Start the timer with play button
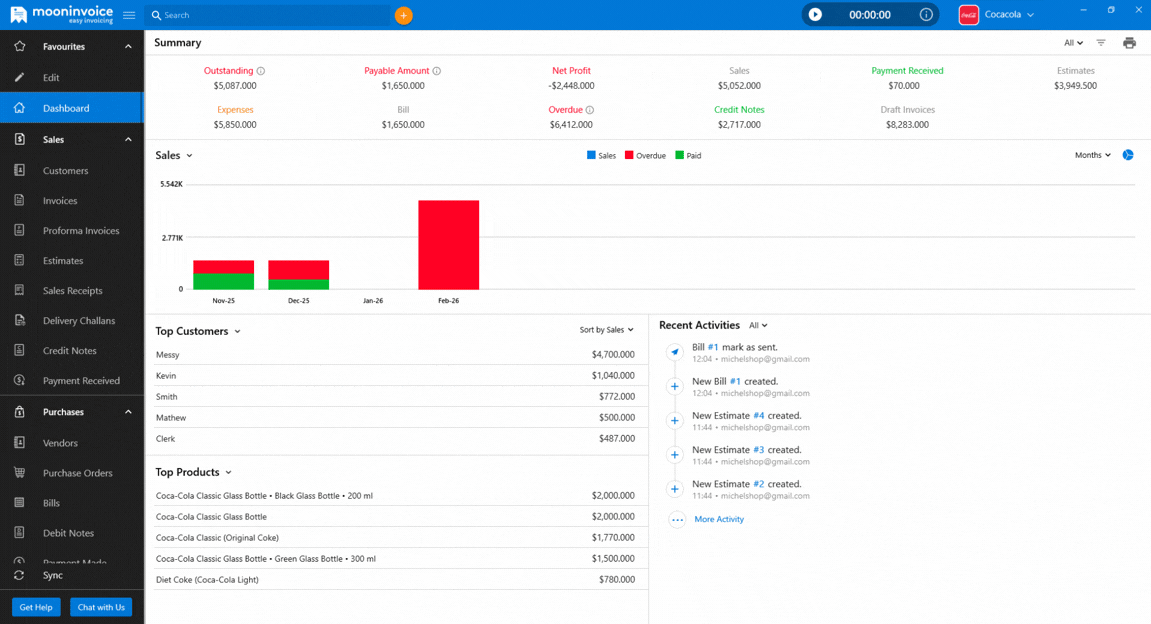This screenshot has height=624, width=1151. click(815, 15)
